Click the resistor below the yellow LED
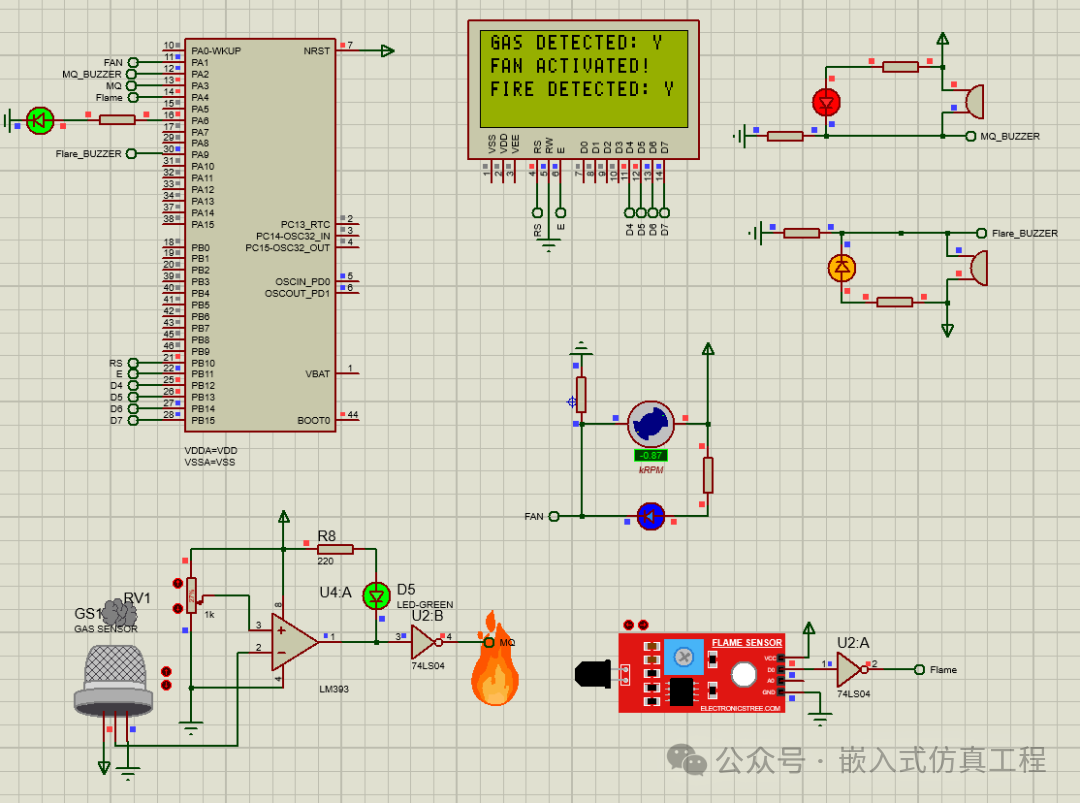Screen dimensions: 1080x803 pos(895,302)
